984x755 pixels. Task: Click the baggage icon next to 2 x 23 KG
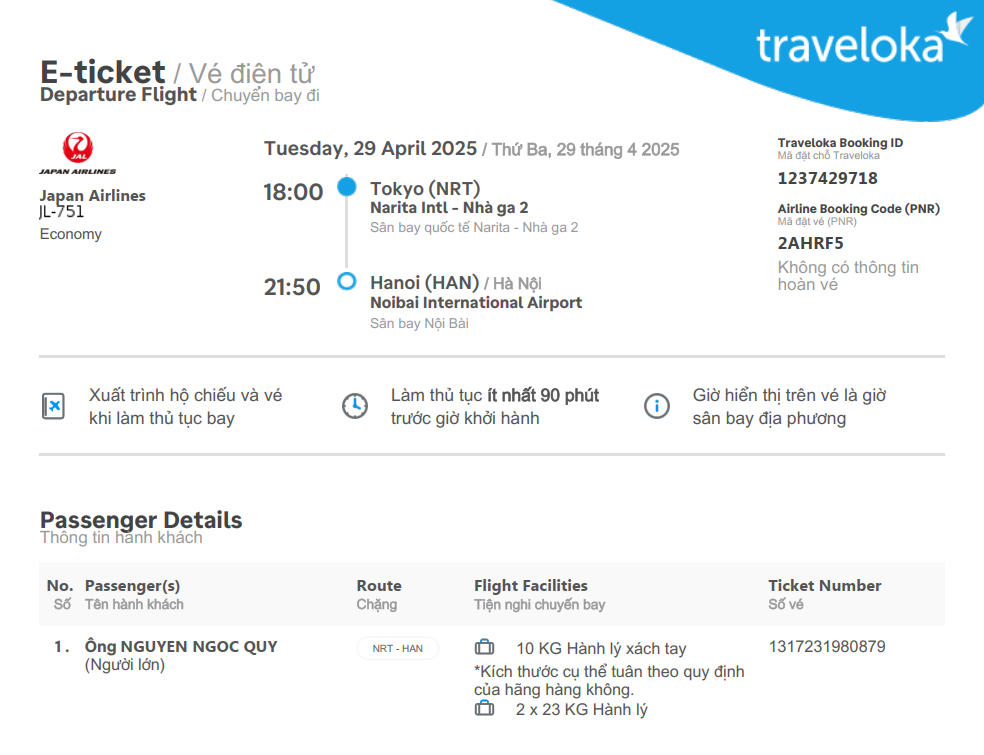(x=485, y=709)
